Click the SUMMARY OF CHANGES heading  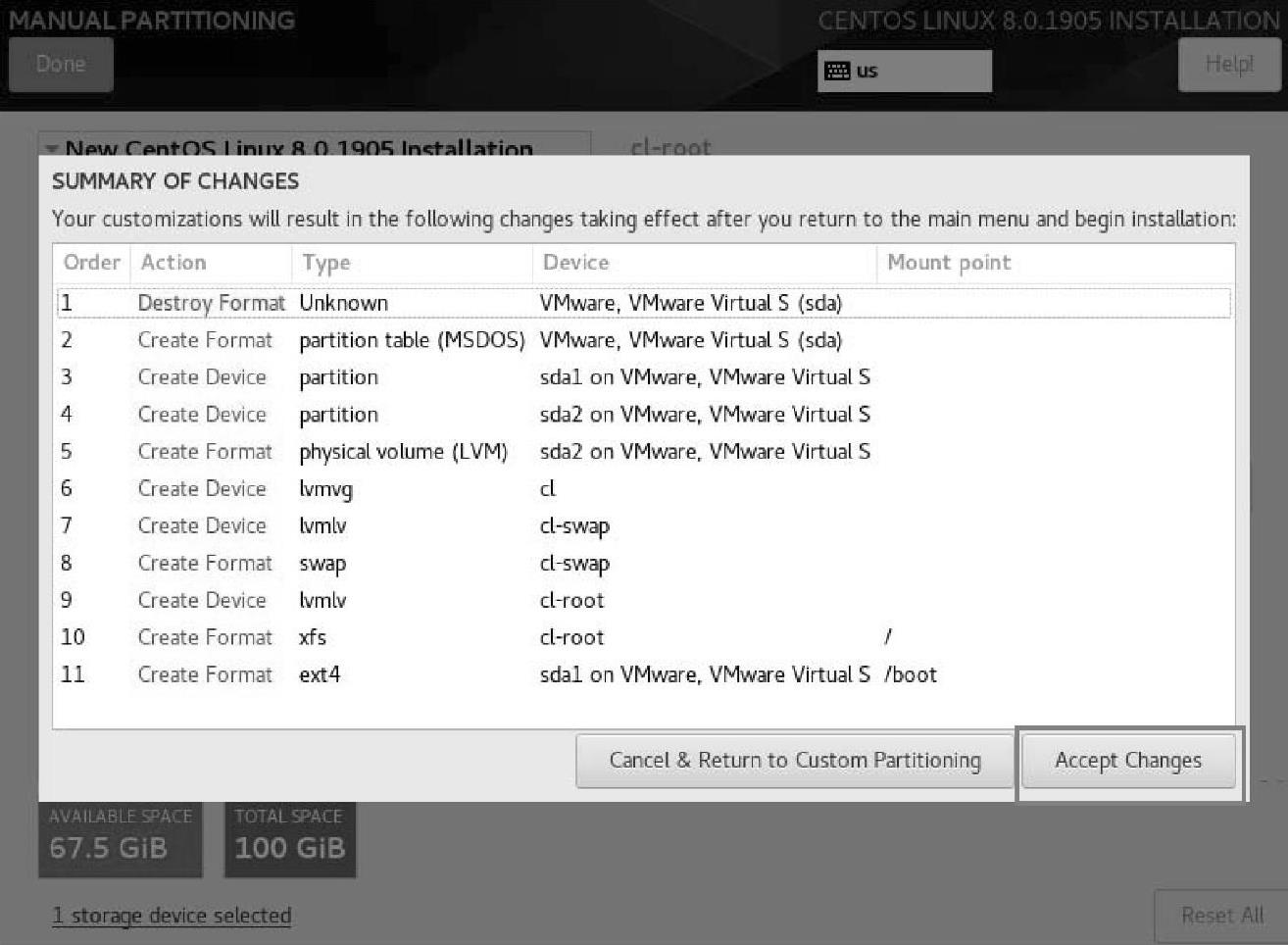point(175,181)
